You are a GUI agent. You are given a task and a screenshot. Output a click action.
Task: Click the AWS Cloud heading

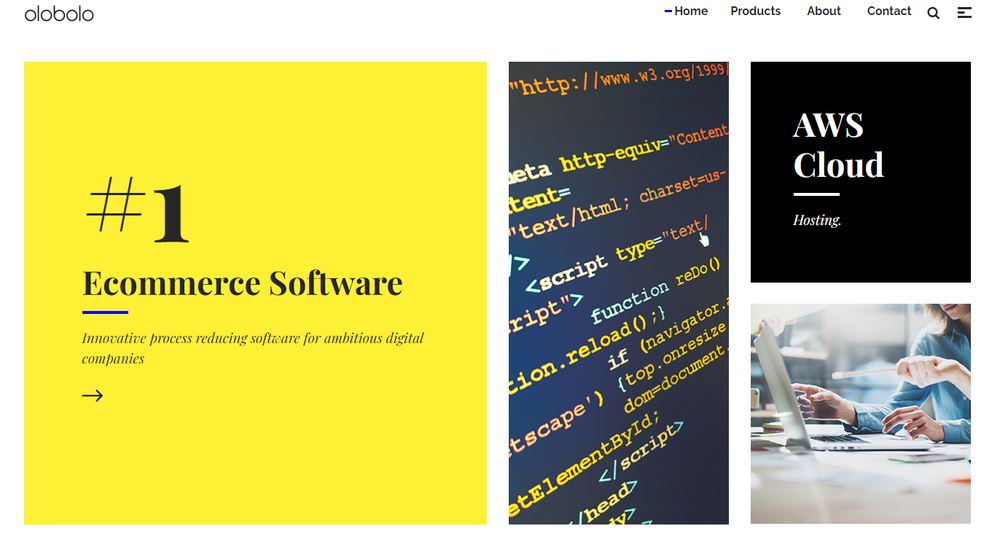[838, 145]
